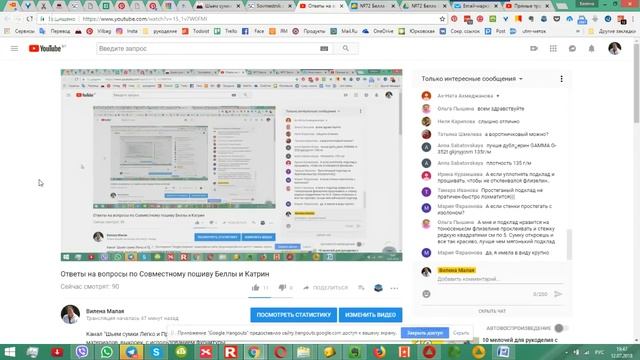Click the channel badge icon beside more actions

(x=378, y=288)
